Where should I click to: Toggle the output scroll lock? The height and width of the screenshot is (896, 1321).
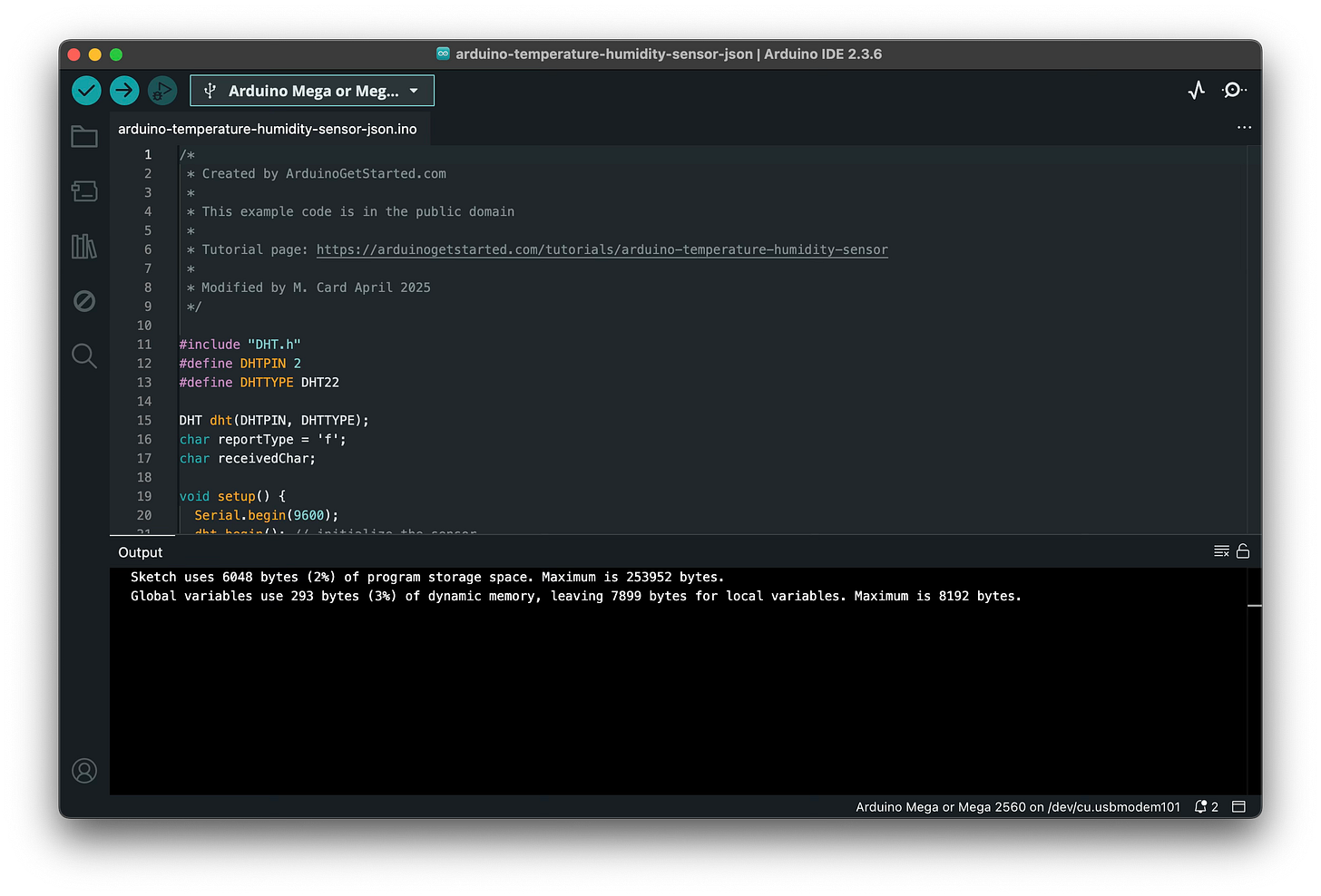click(1243, 551)
